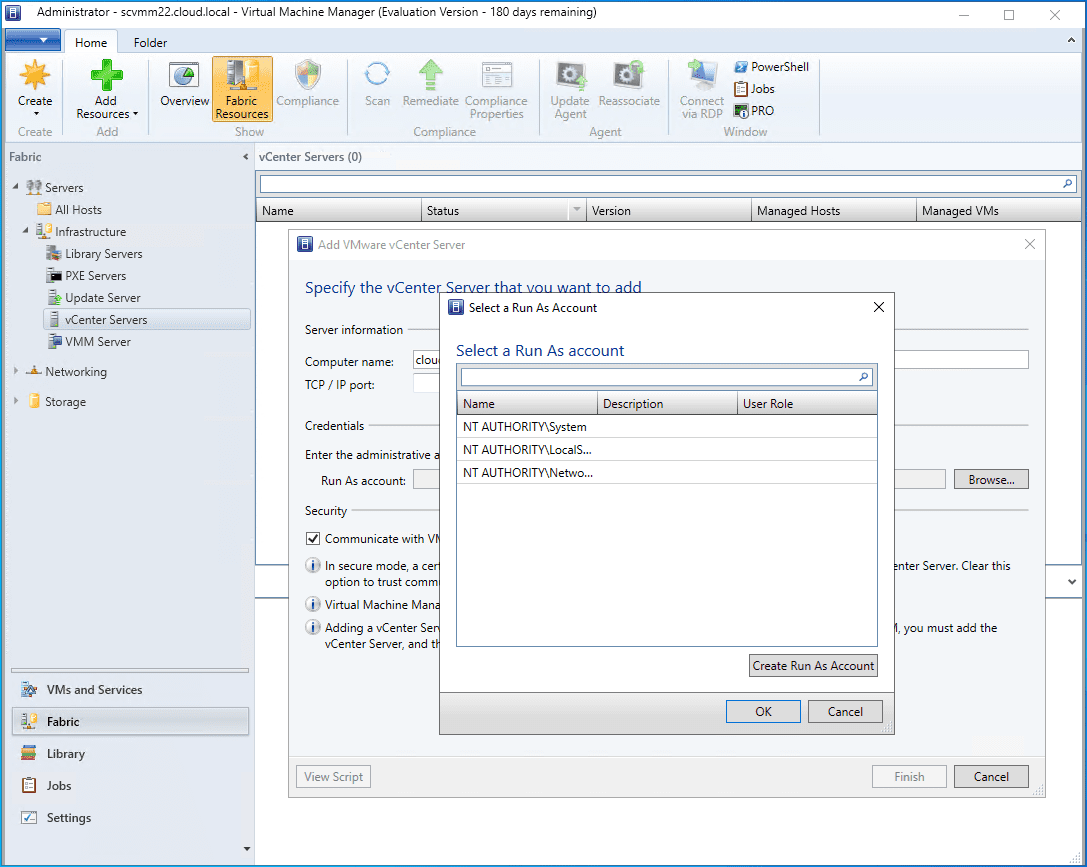Collapse the Servers tree node
This screenshot has height=867, width=1087.
[x=16, y=188]
